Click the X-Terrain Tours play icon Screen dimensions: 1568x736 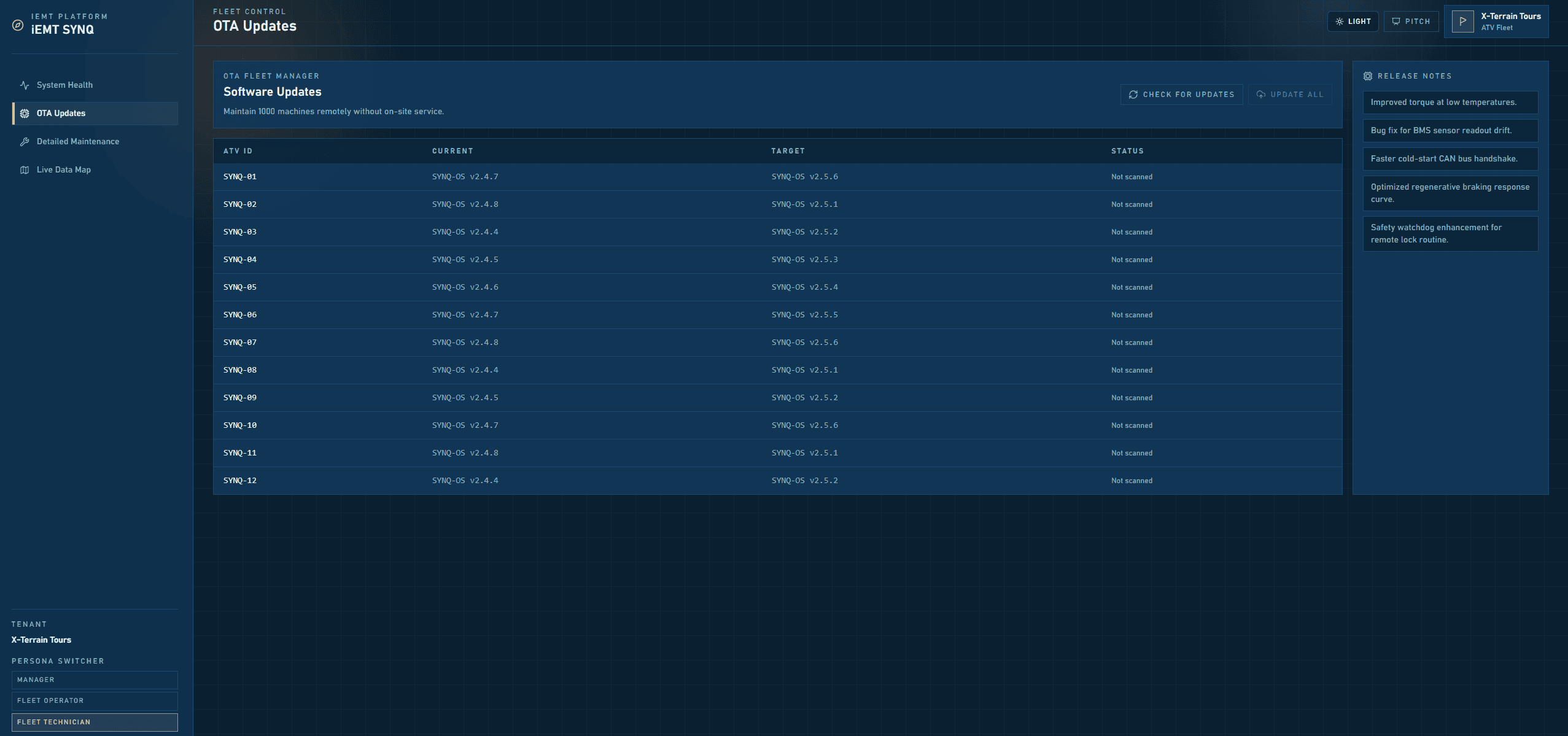[1462, 21]
